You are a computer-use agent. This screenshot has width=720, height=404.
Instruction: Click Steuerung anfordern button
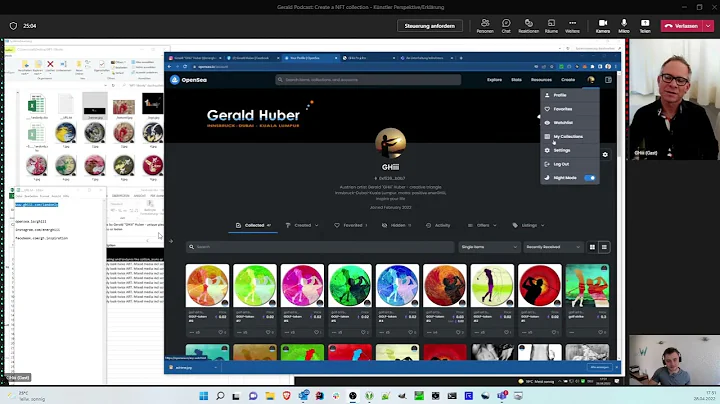(x=430, y=26)
